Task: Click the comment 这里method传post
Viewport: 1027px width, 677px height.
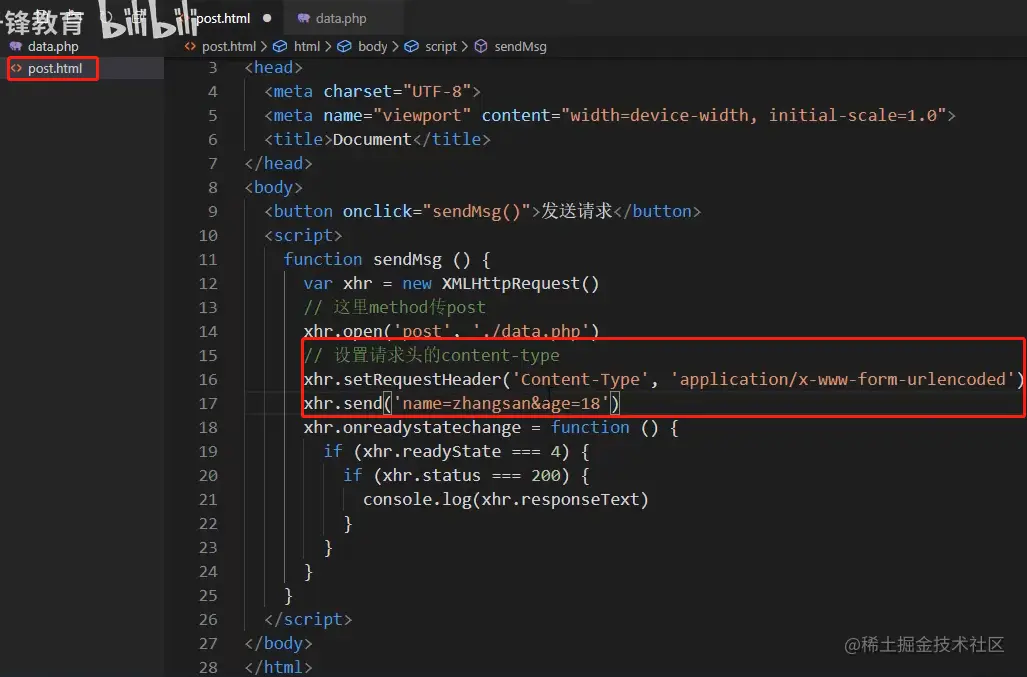Action: pyautogui.click(x=394, y=307)
